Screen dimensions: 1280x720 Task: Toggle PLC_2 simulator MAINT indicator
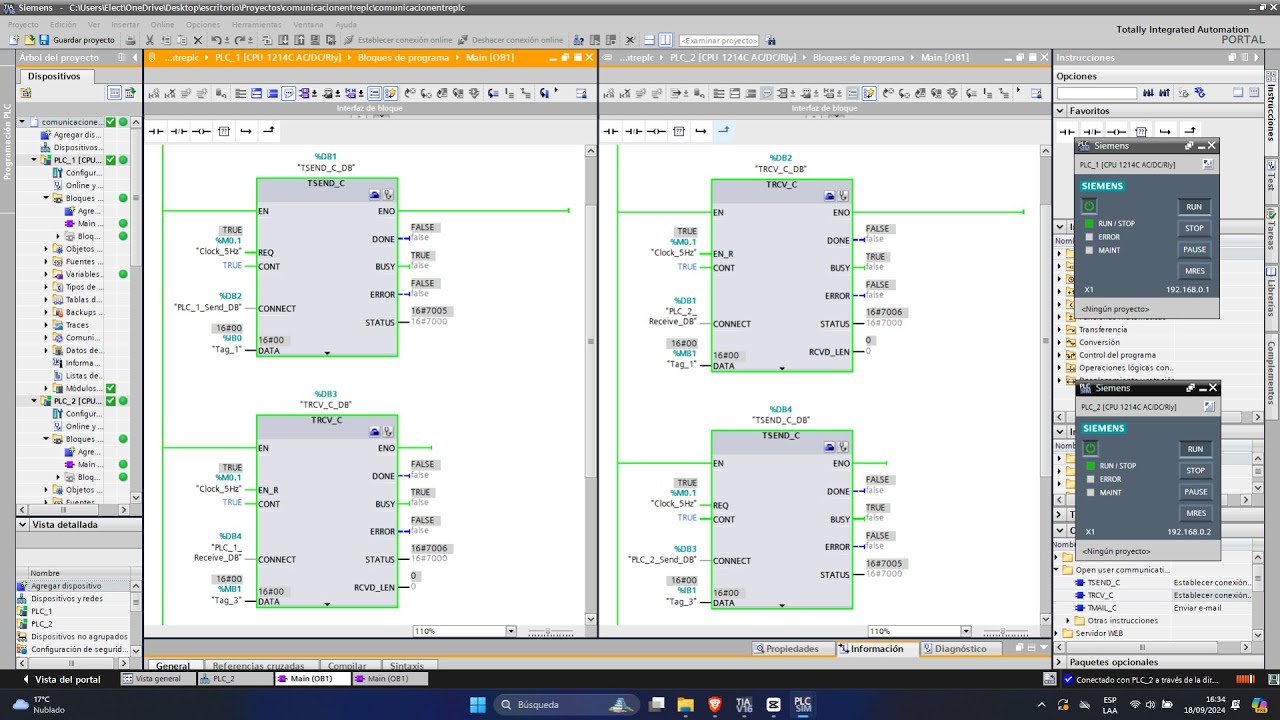pyautogui.click(x=1090, y=492)
